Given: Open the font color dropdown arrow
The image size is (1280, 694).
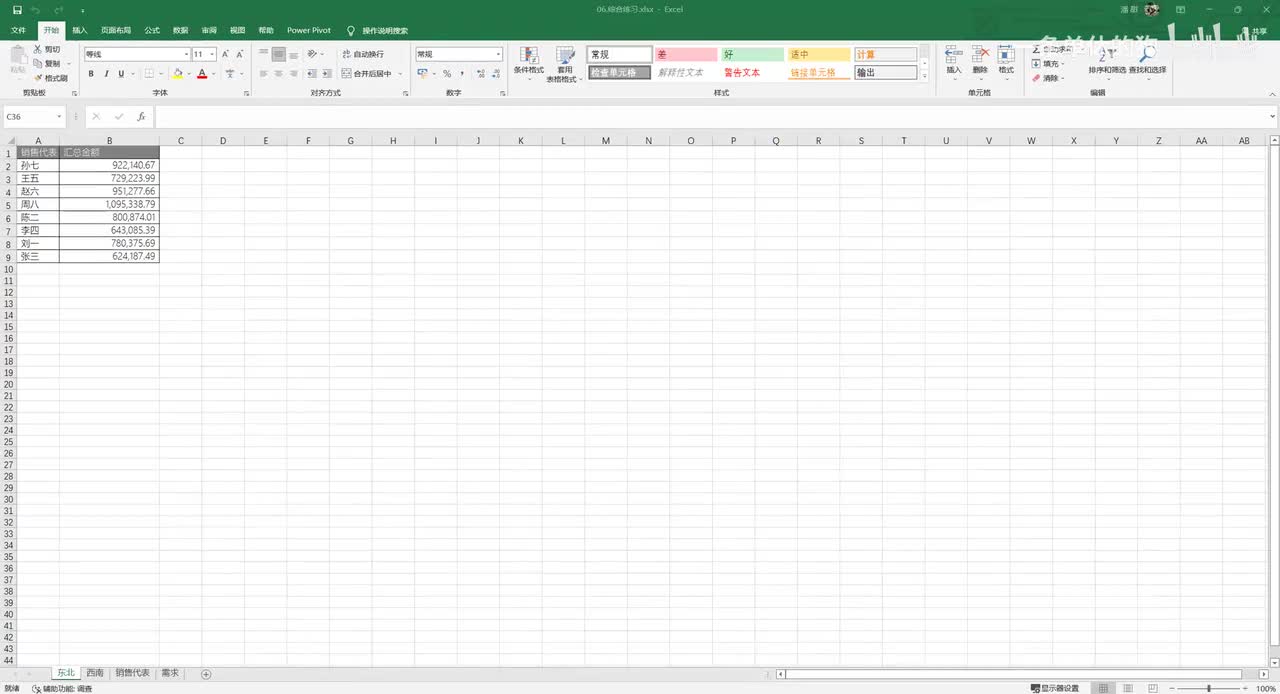Looking at the screenshot, I should pyautogui.click(x=213, y=73).
